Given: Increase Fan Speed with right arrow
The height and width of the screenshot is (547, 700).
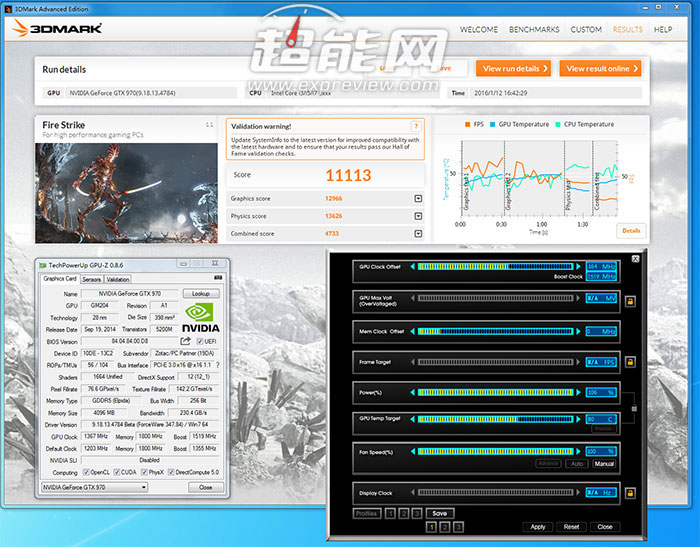Looking at the screenshot, I should pos(579,451).
